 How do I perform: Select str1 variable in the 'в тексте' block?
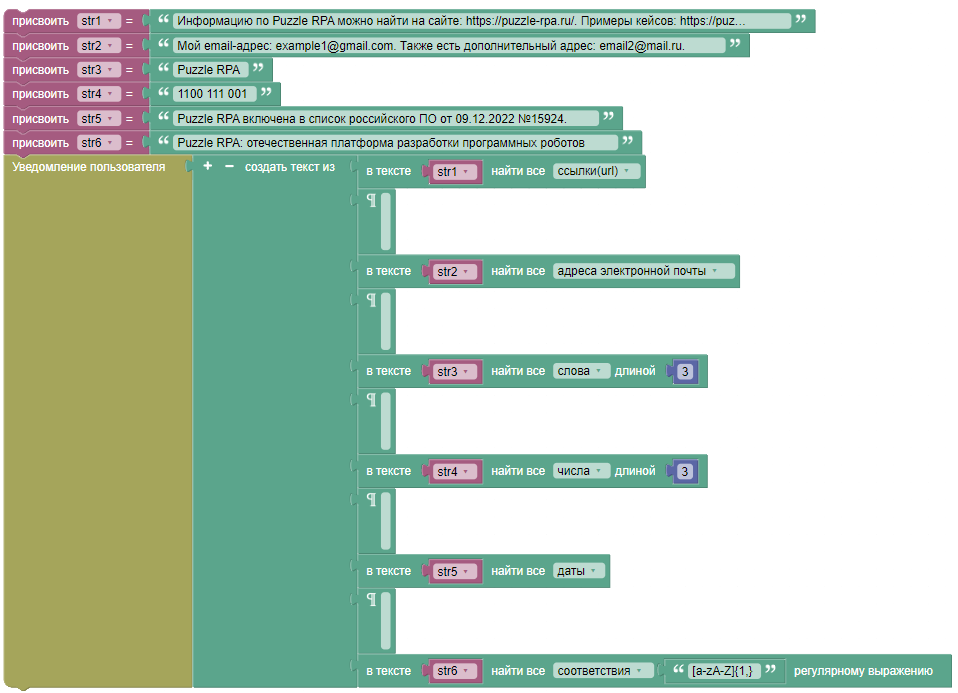coord(455,172)
